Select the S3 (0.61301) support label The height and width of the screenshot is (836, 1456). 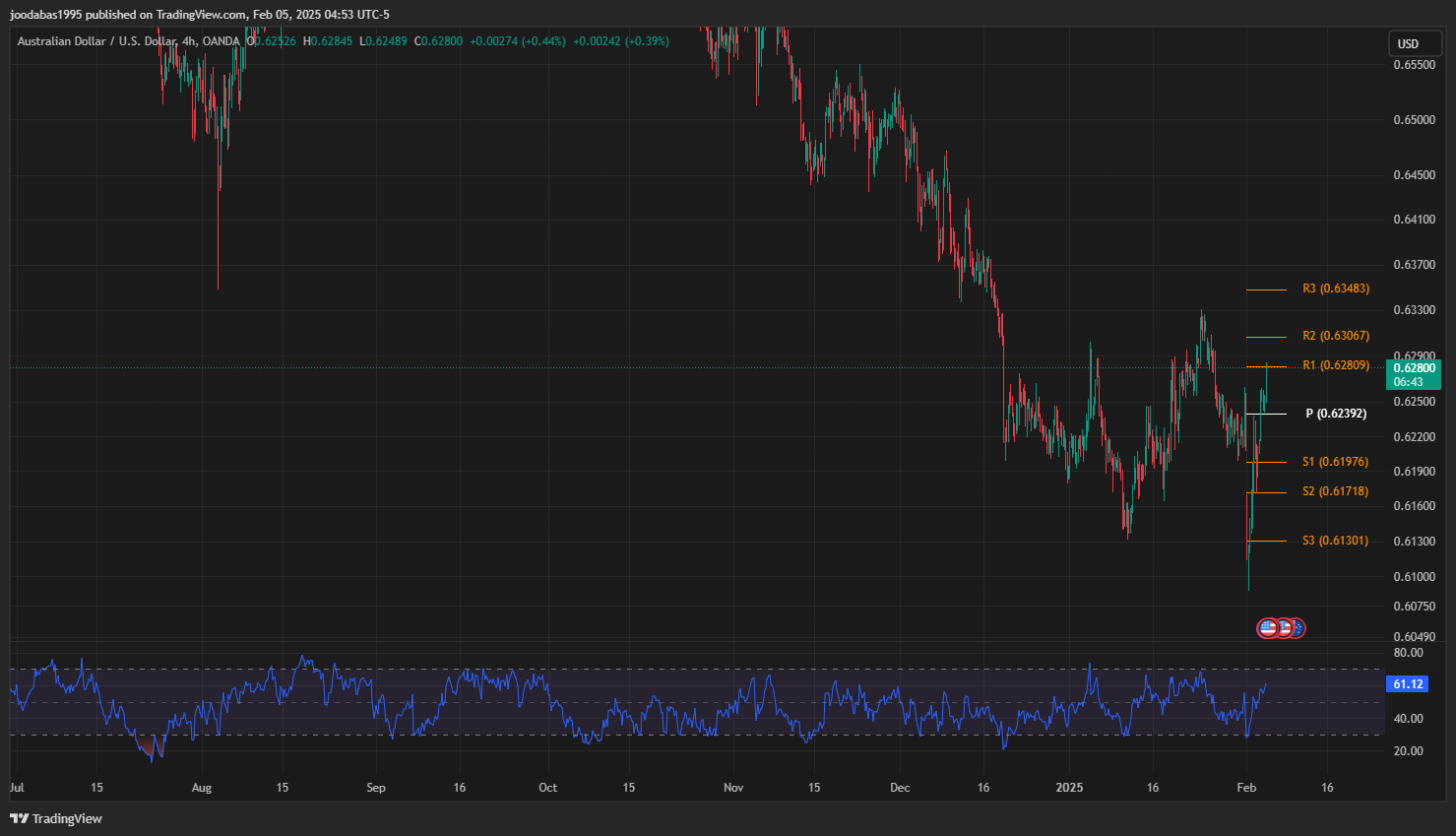[x=1335, y=541]
